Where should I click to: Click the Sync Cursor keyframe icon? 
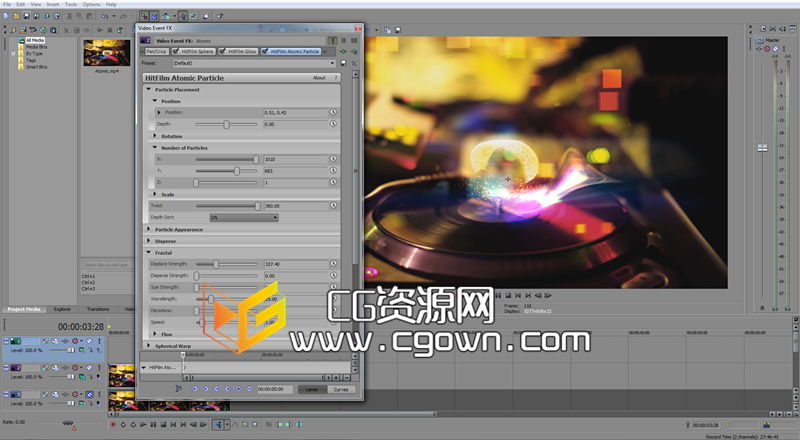(178, 389)
